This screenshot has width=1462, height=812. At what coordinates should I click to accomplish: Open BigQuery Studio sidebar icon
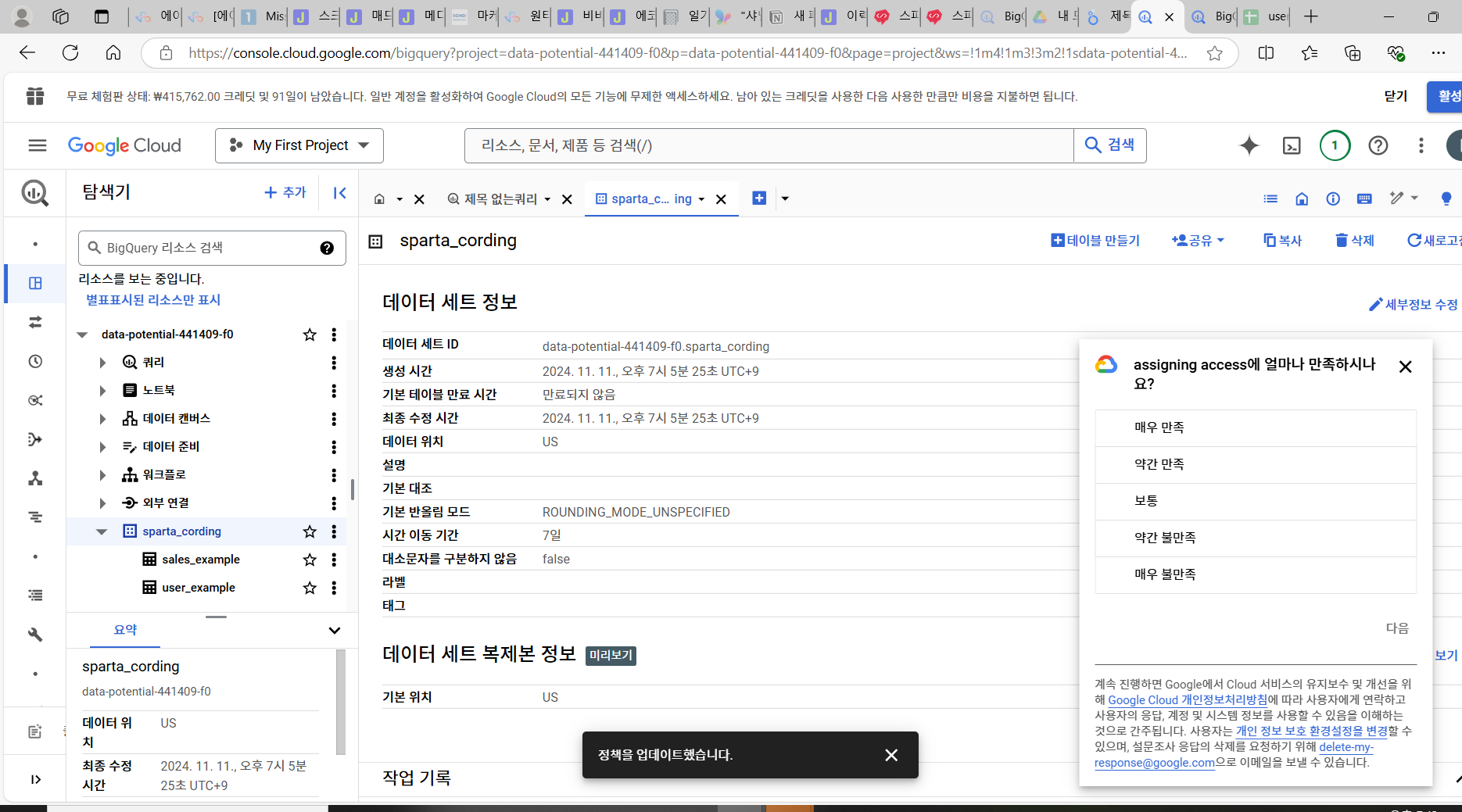(35, 283)
